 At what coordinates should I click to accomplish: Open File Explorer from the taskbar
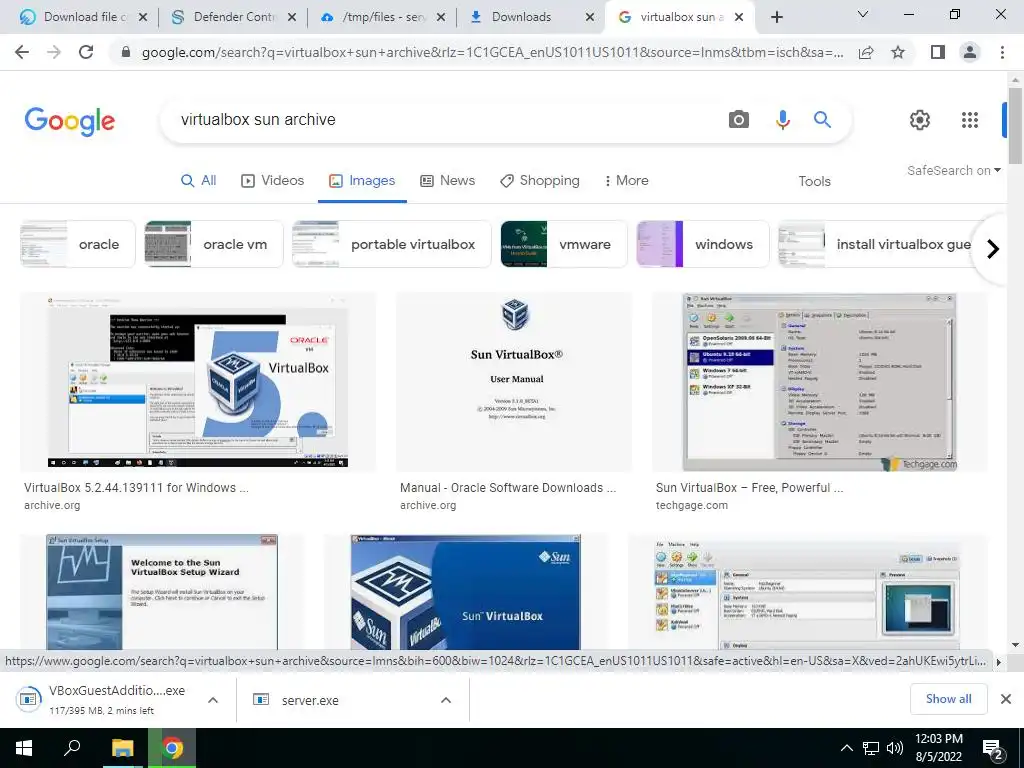pos(122,748)
